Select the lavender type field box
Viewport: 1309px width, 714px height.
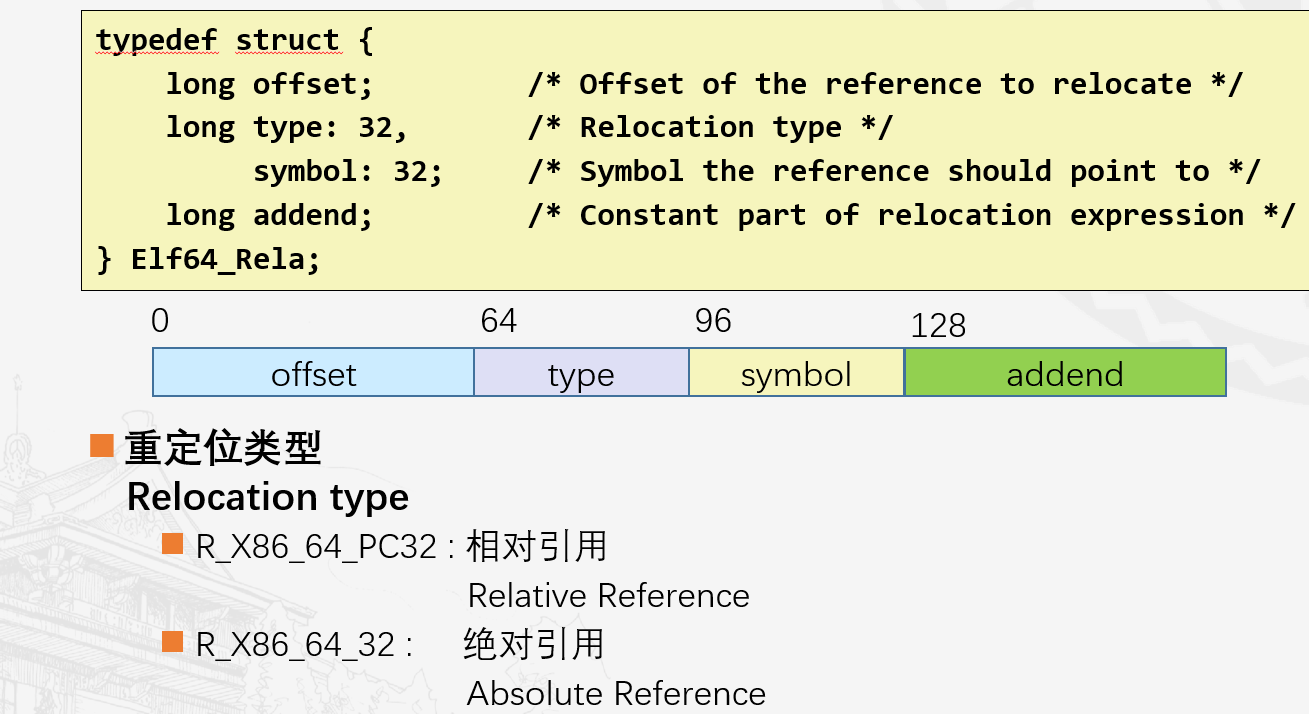coord(581,373)
